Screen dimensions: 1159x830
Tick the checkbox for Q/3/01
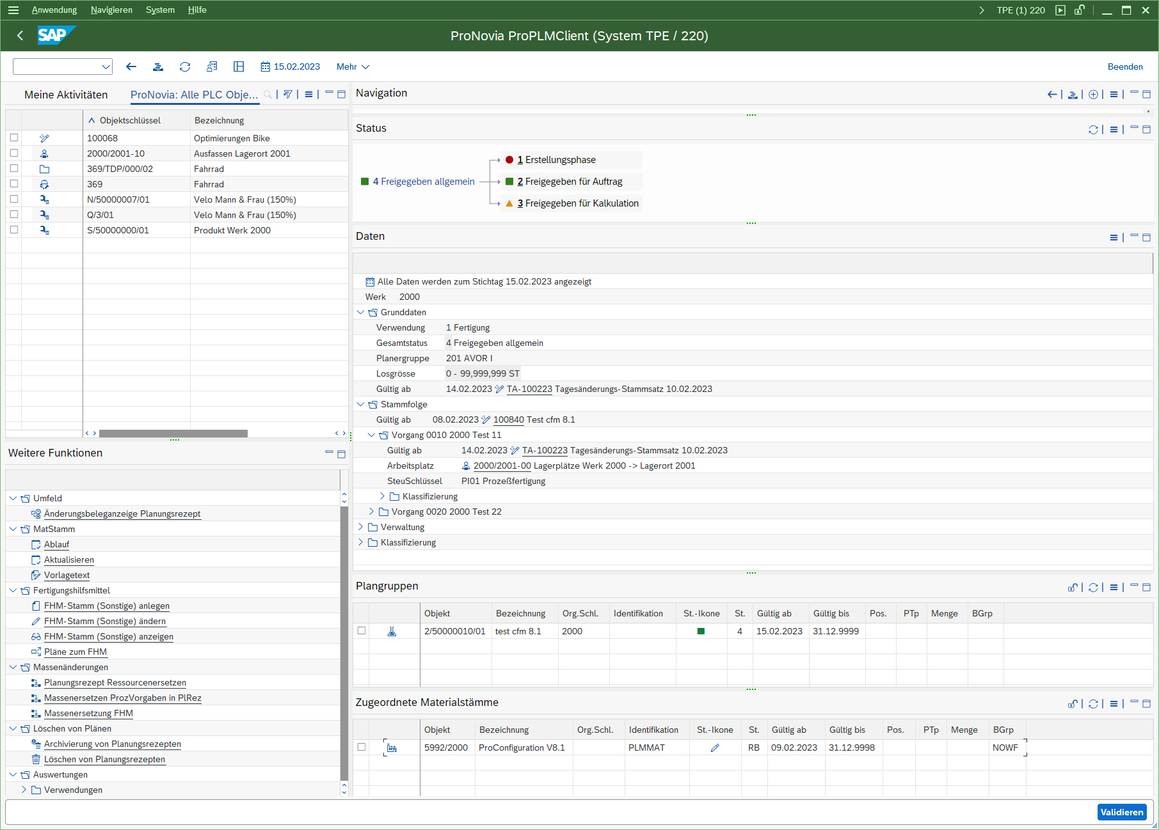pyautogui.click(x=14, y=214)
